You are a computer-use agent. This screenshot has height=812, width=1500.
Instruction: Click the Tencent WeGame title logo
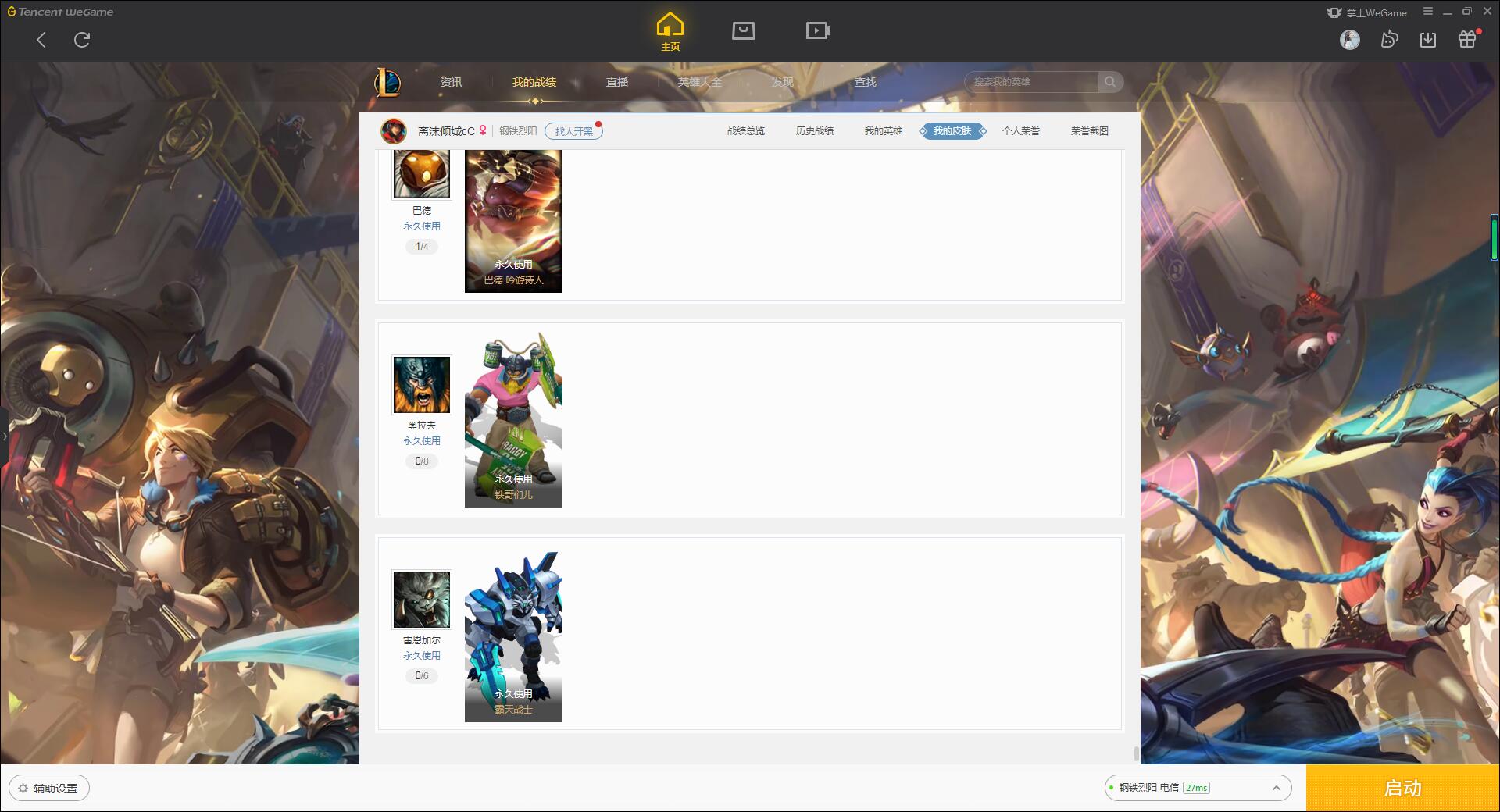pyautogui.click(x=60, y=12)
